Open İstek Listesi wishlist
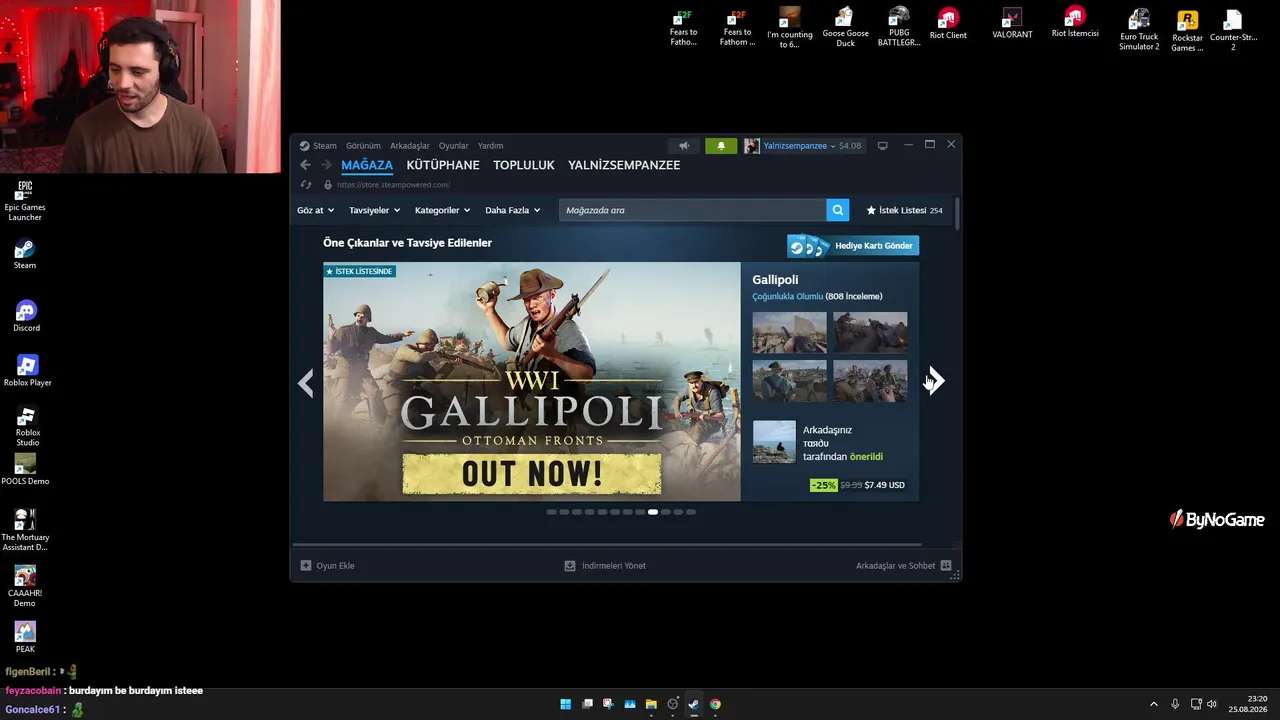The image size is (1280, 720). pos(904,210)
